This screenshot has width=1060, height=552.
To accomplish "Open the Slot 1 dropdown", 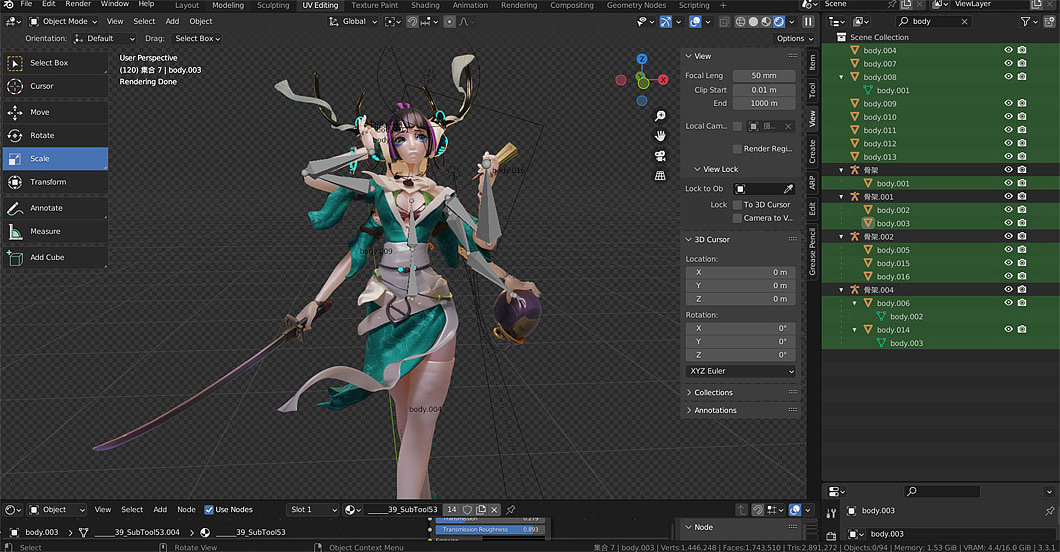I will coord(312,510).
